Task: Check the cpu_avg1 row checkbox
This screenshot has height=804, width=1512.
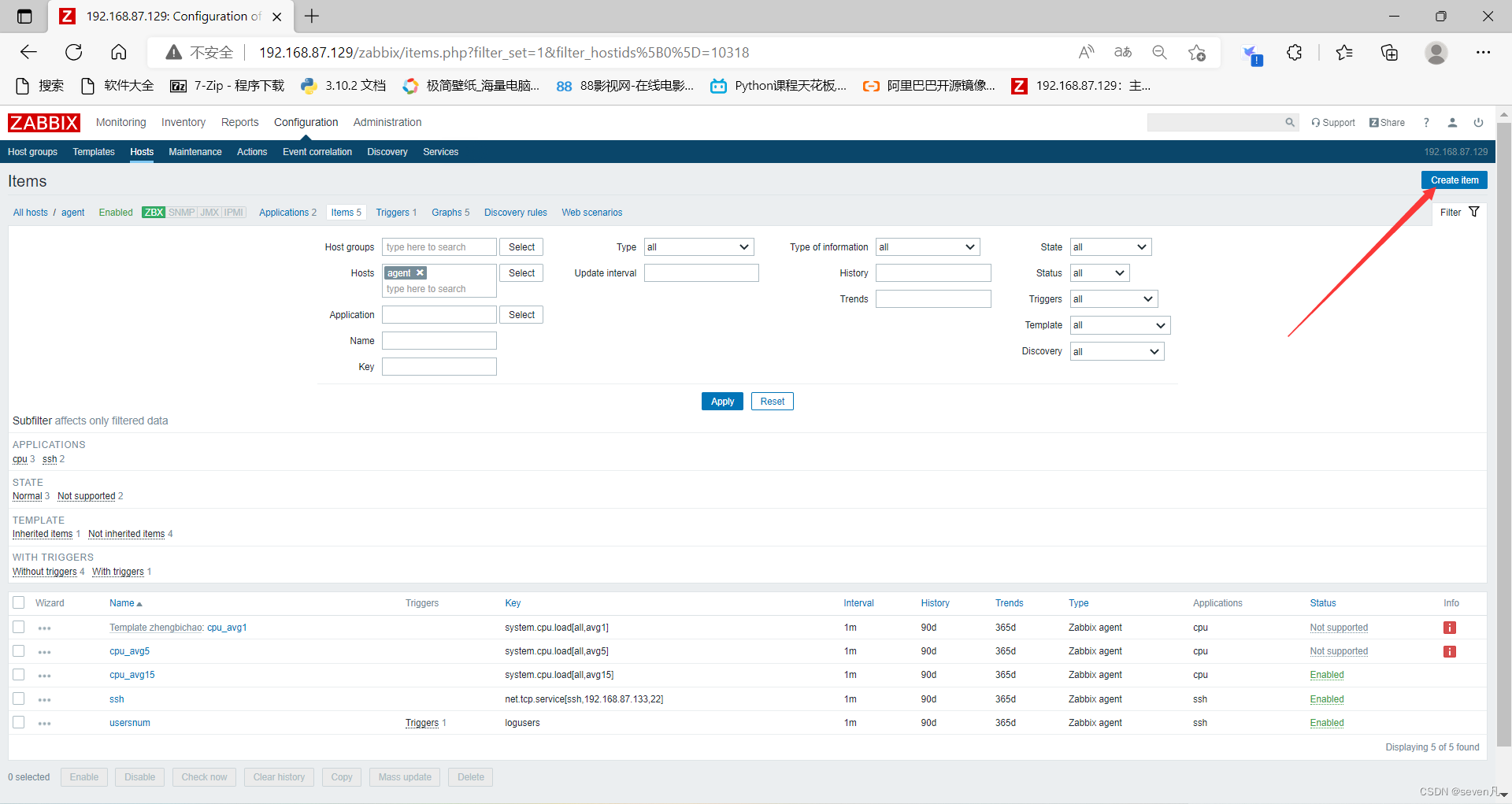Action: click(x=19, y=627)
